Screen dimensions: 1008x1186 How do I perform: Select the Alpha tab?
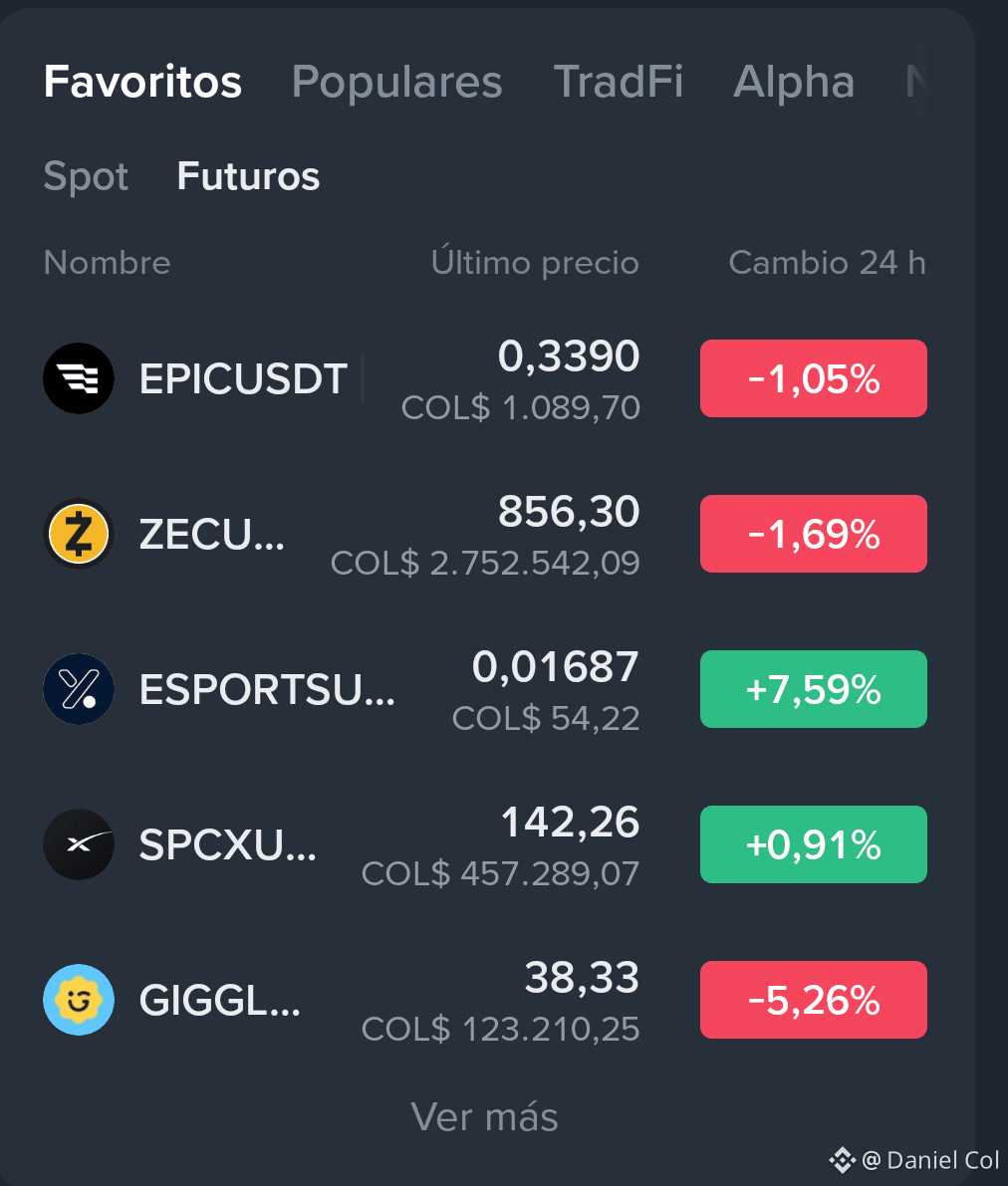(x=794, y=81)
